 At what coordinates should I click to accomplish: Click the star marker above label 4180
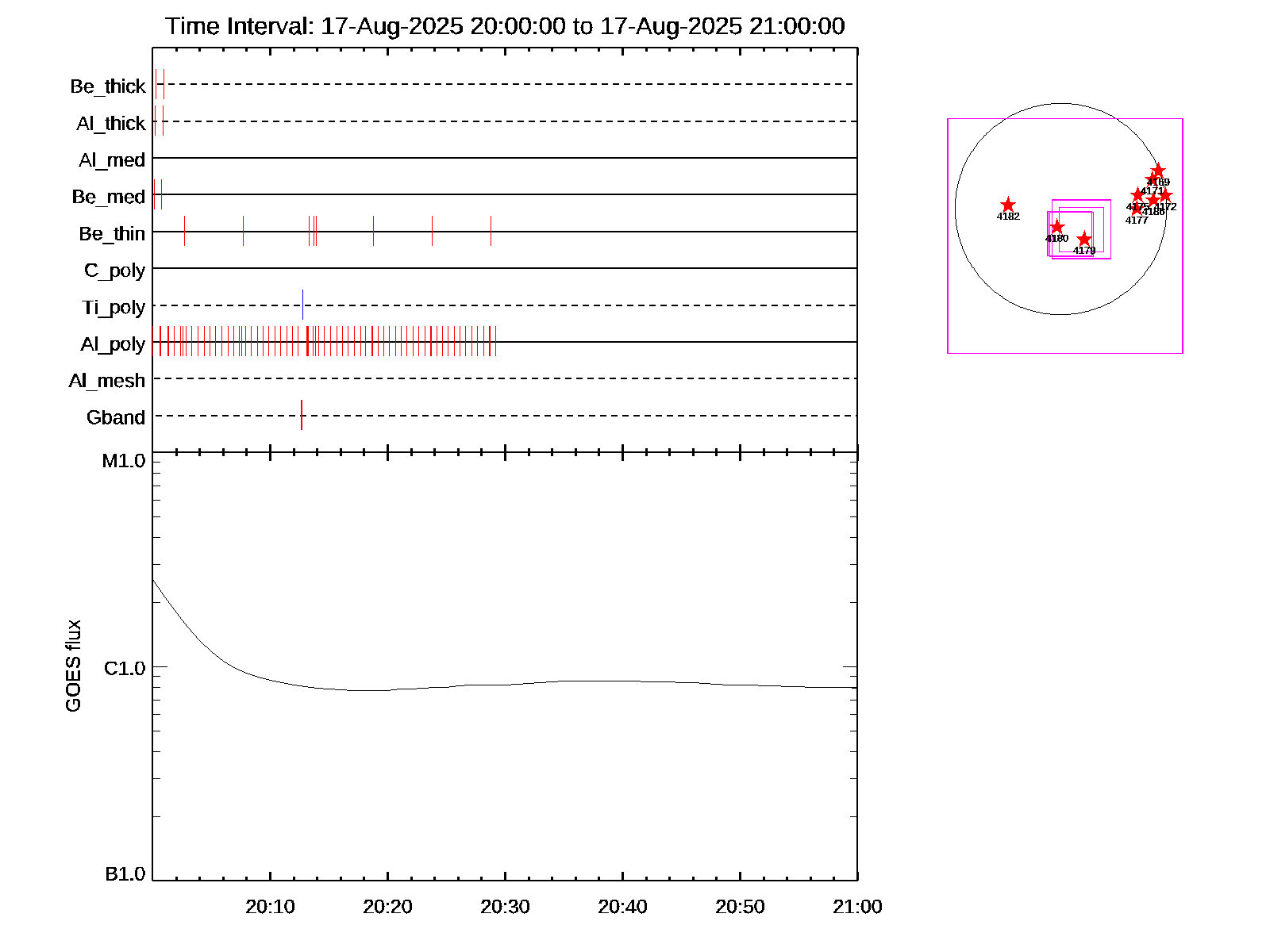(x=1056, y=228)
